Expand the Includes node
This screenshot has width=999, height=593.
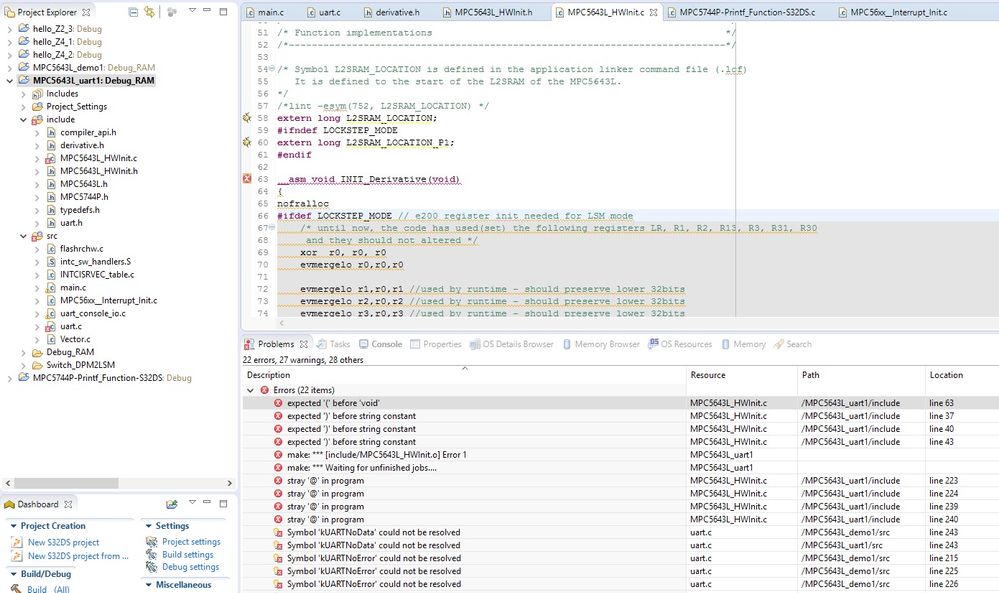(x=23, y=94)
